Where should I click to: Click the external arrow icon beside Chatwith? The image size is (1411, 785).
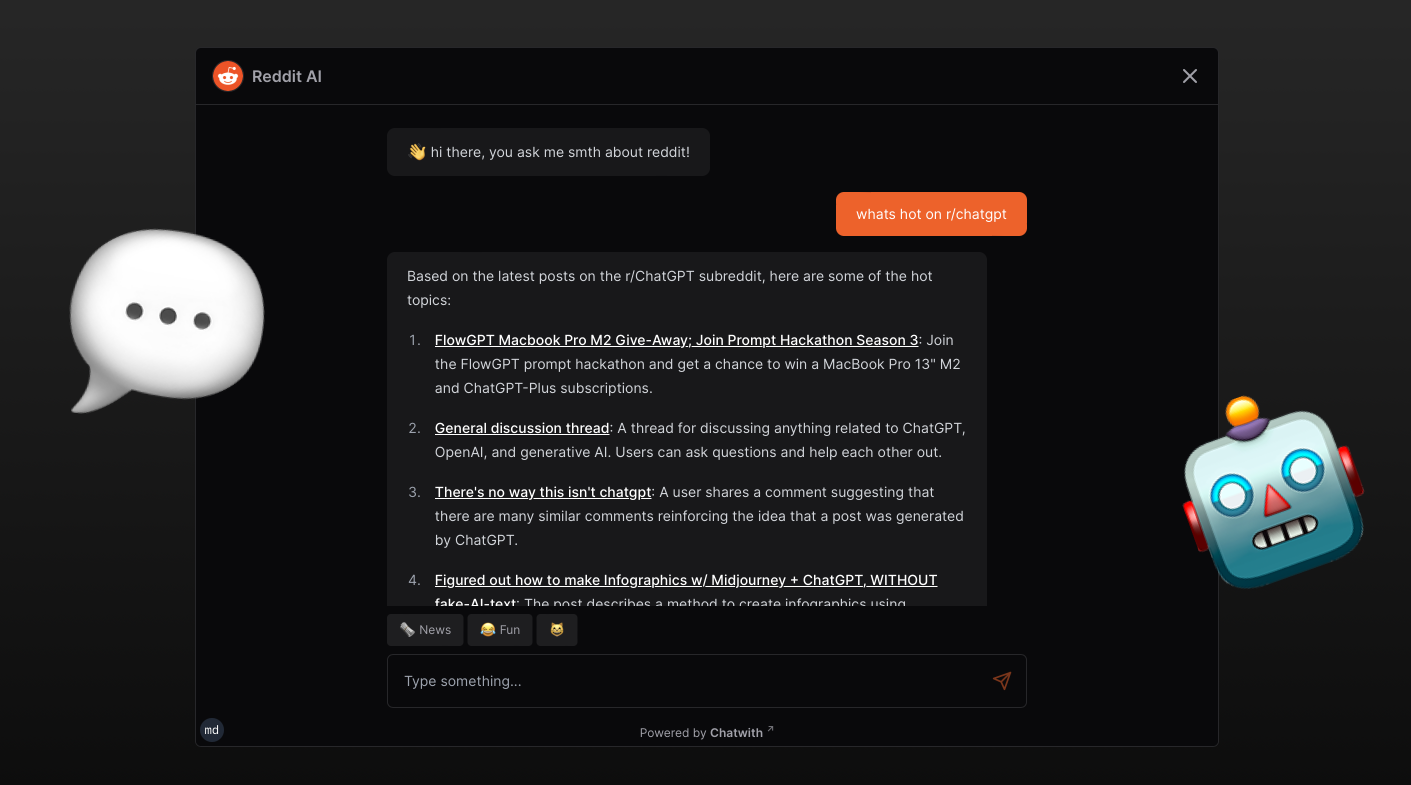tap(770, 730)
